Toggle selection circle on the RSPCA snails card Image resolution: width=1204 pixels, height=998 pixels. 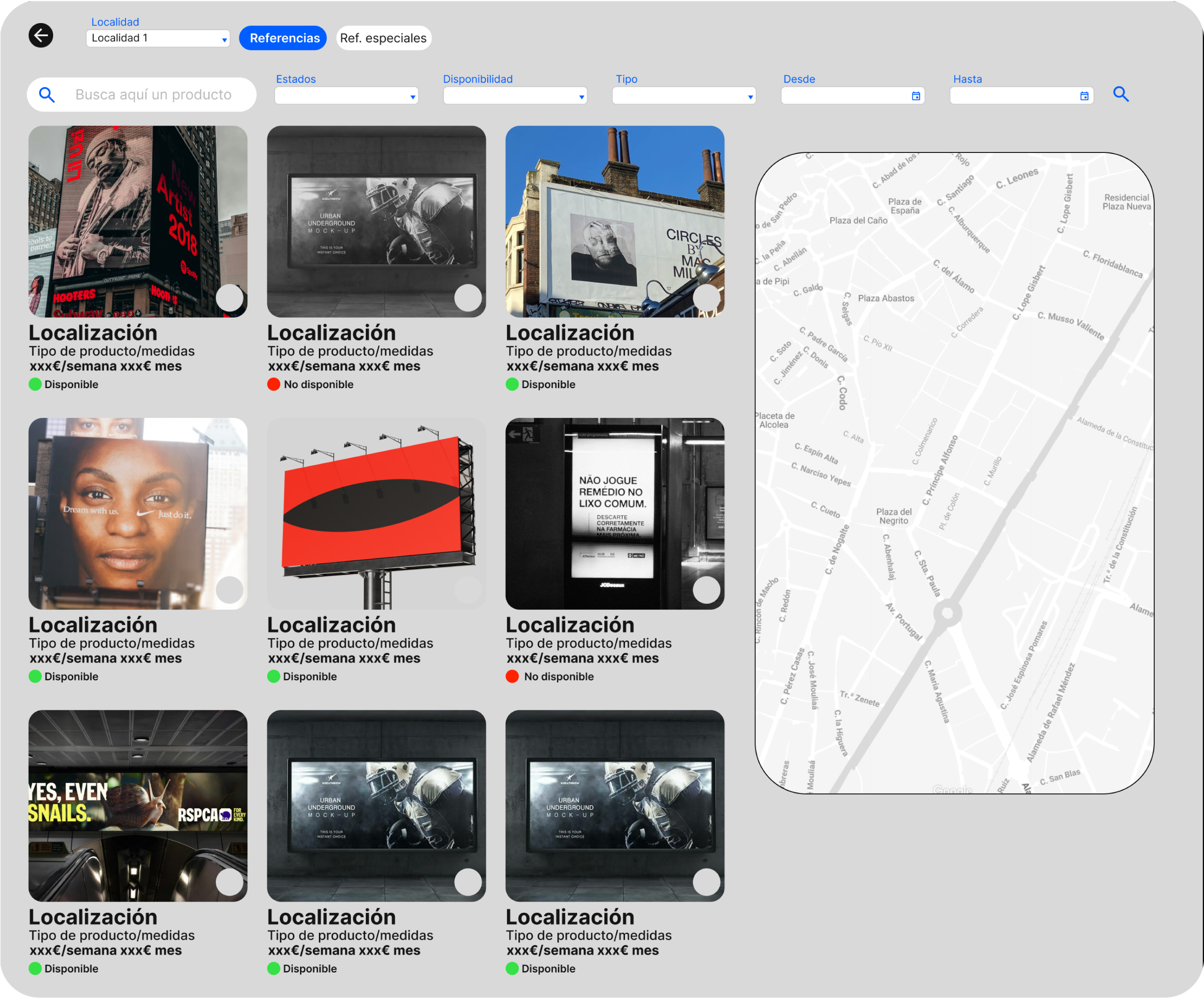[x=230, y=882]
